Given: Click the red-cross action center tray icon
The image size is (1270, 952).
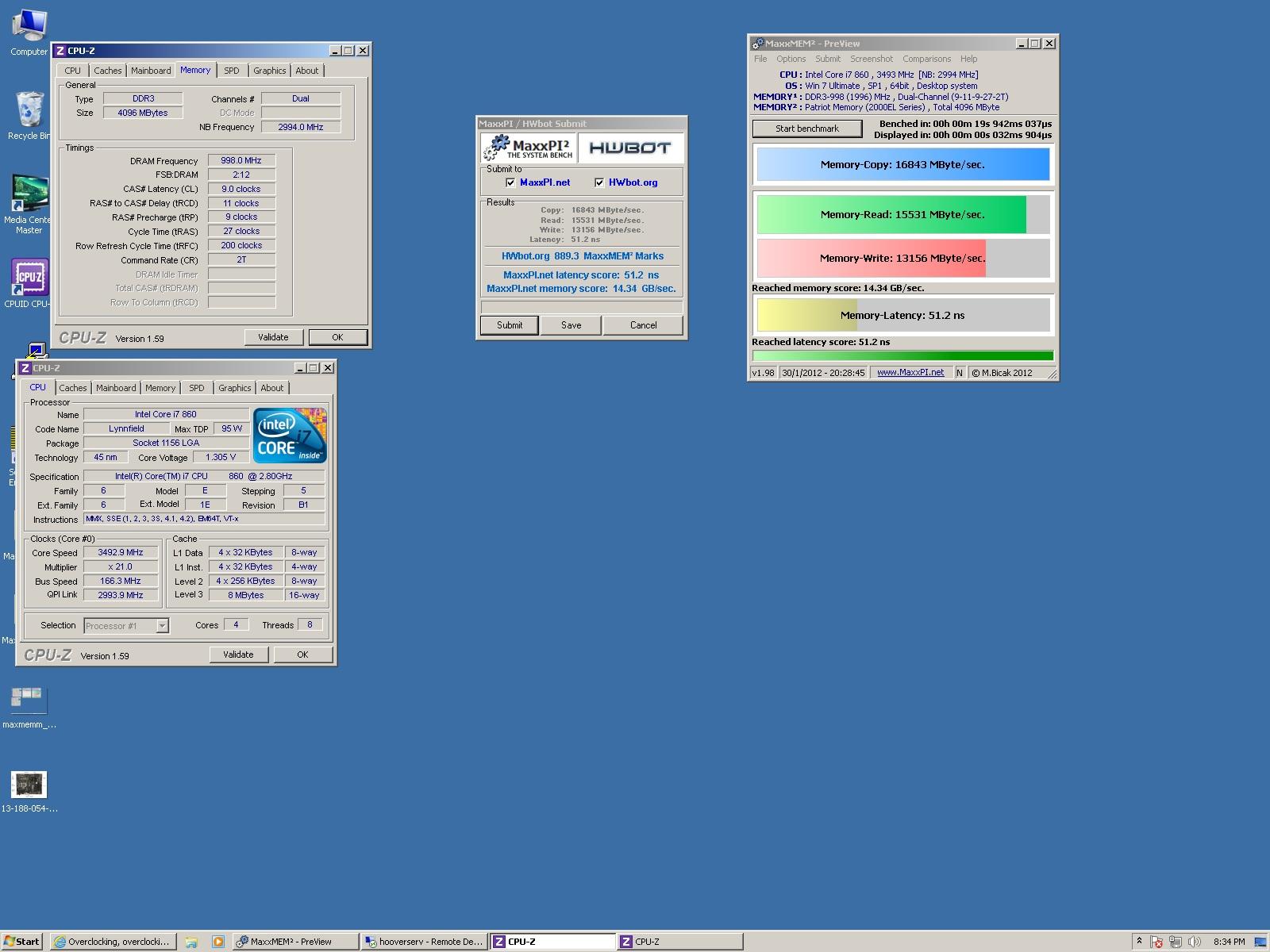Looking at the screenshot, I should tap(1157, 942).
